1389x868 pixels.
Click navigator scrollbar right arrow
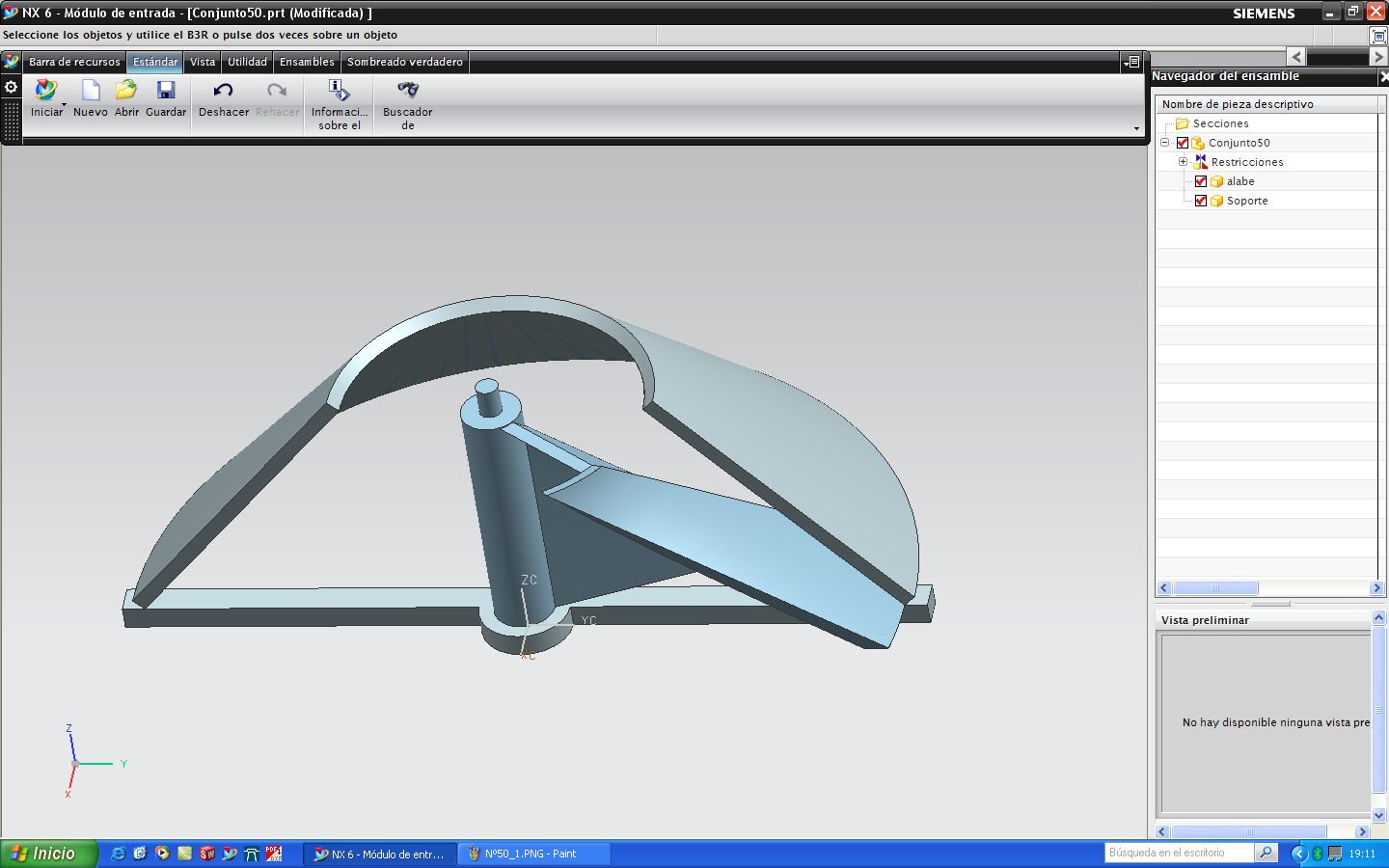(1376, 587)
